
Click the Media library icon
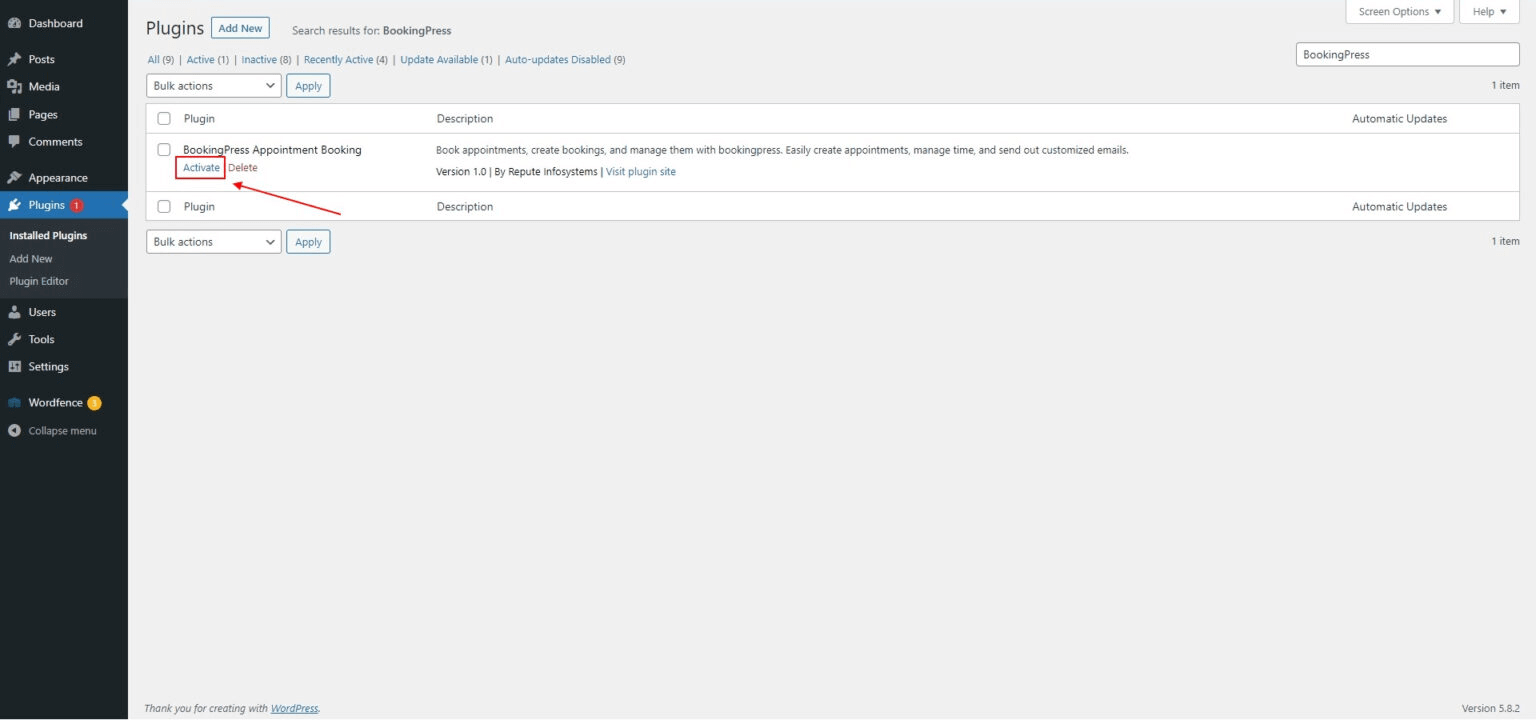tap(14, 87)
